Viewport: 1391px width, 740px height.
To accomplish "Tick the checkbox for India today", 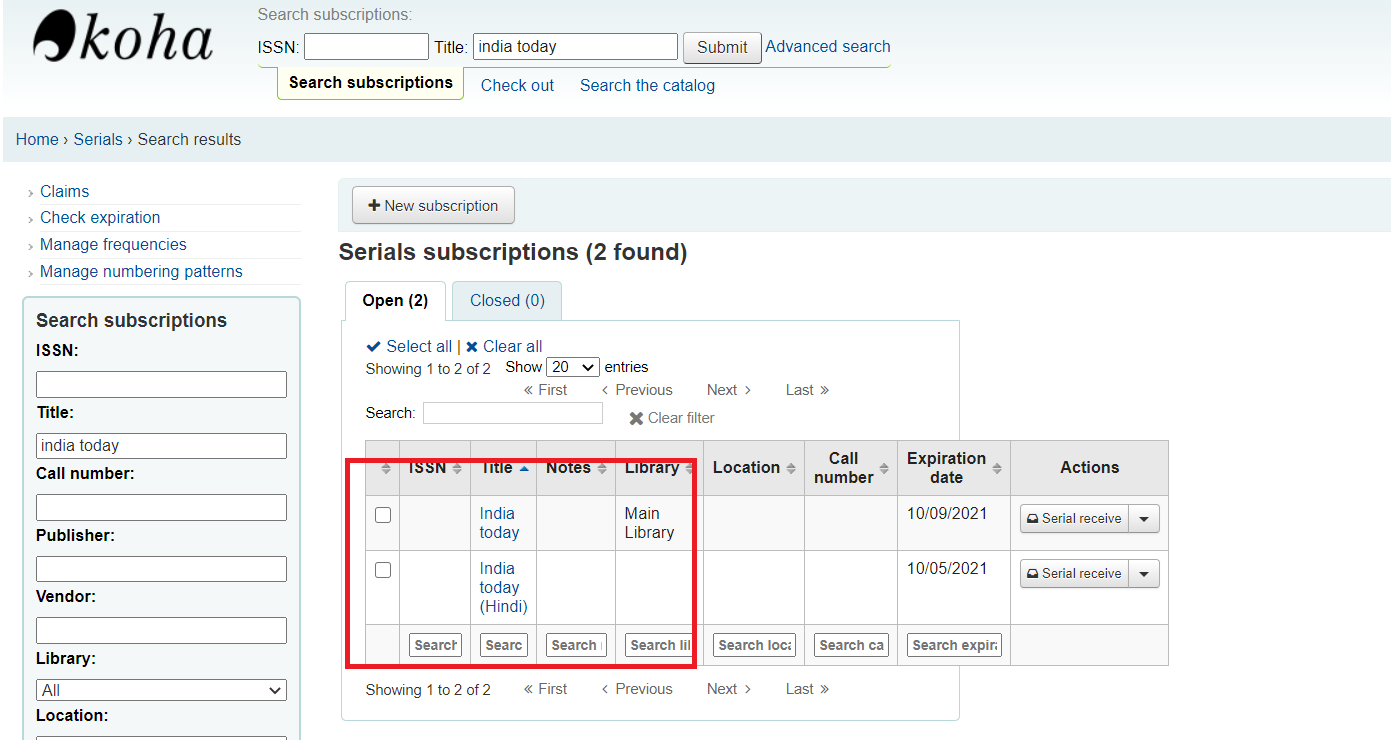I will click(x=383, y=516).
